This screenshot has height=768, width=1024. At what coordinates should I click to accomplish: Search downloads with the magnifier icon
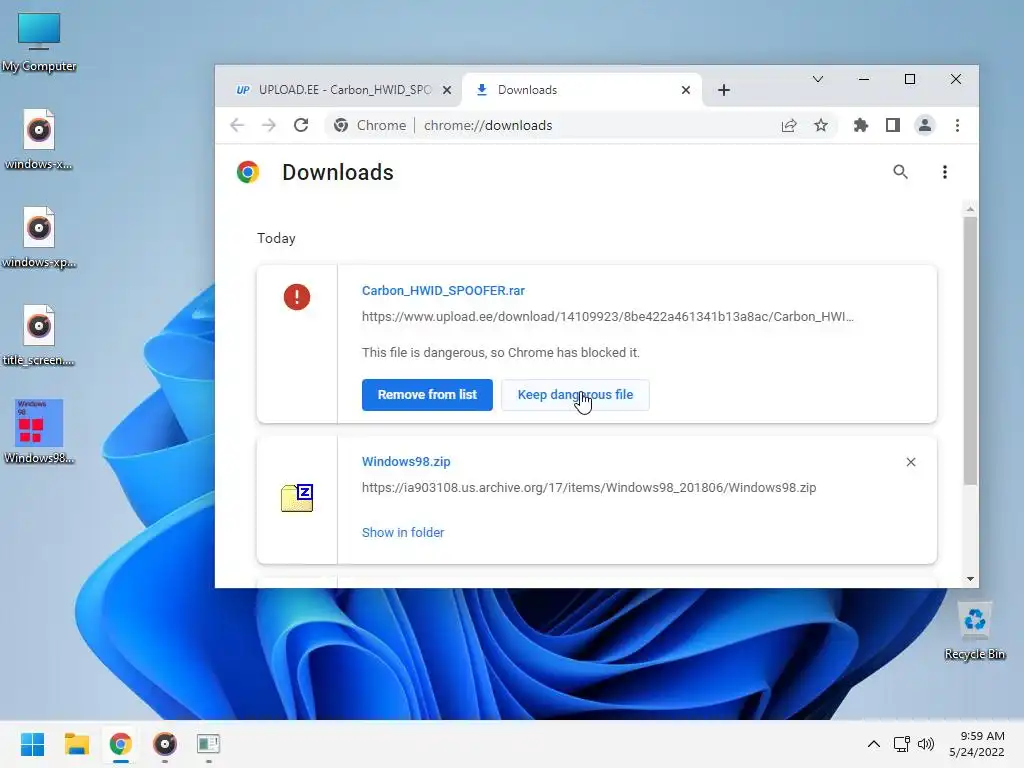[901, 172]
